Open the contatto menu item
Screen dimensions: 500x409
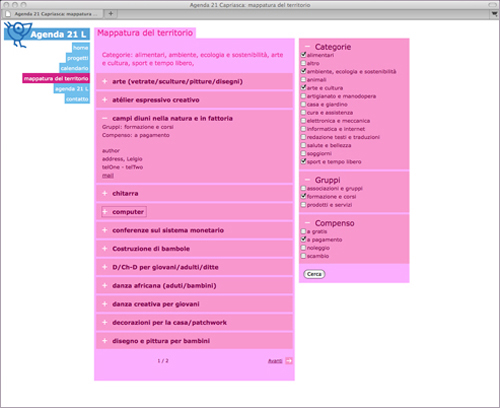(77, 99)
